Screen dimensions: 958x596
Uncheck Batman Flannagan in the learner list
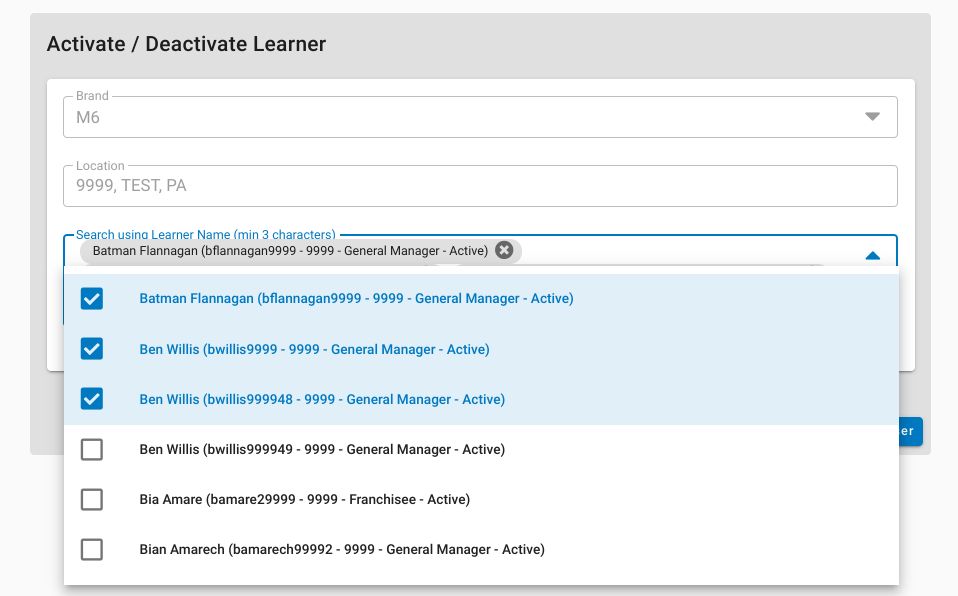(91, 298)
